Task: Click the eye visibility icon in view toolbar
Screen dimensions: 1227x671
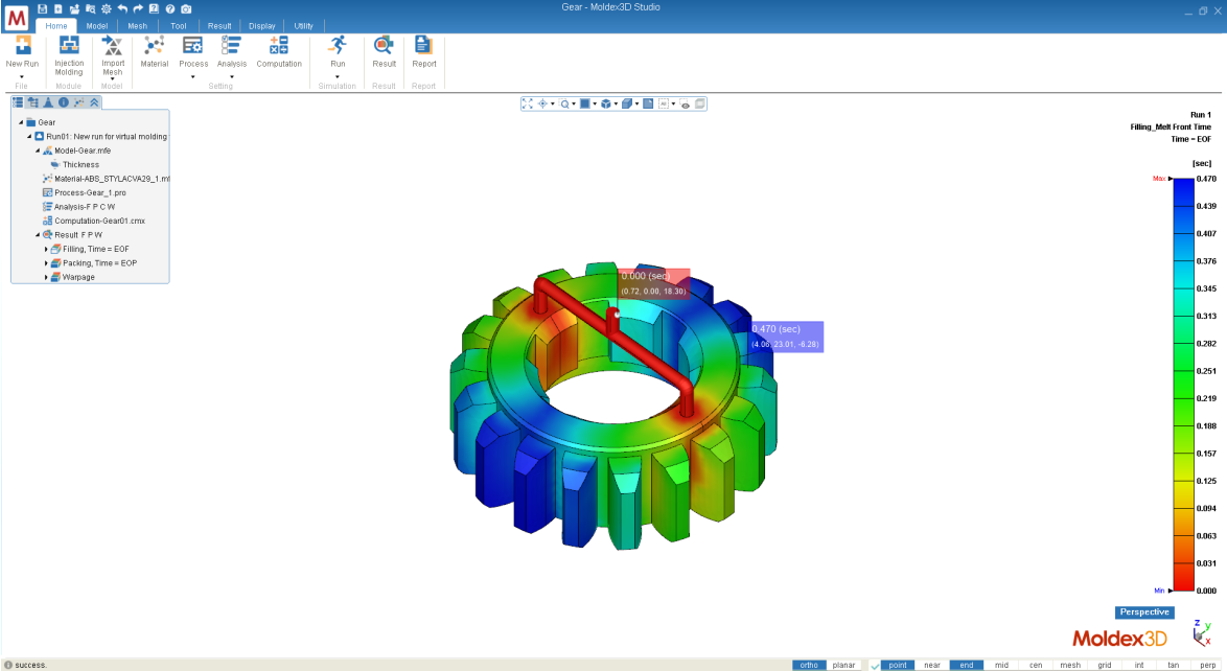Action: (686, 103)
